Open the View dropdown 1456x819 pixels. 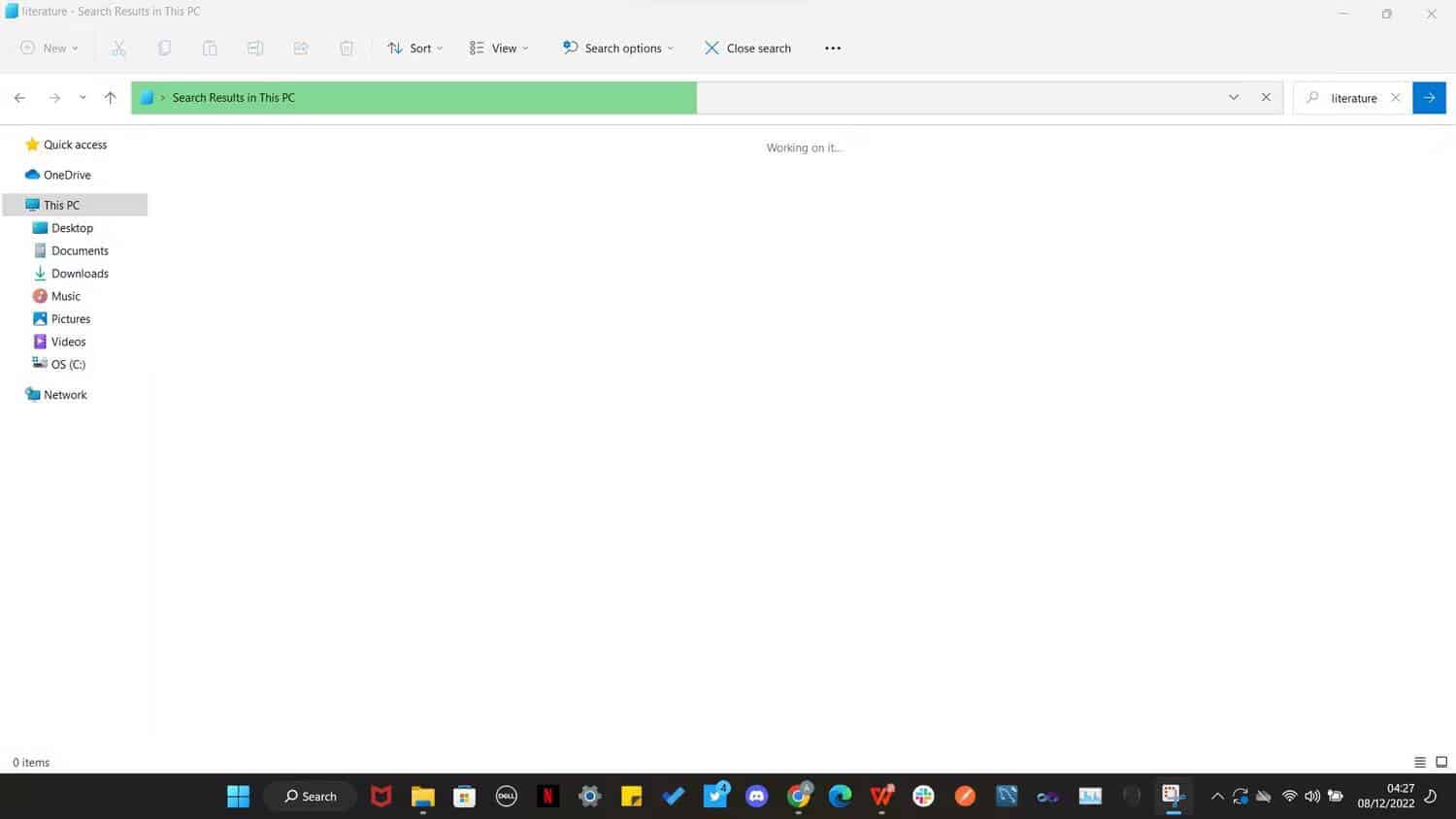point(498,48)
